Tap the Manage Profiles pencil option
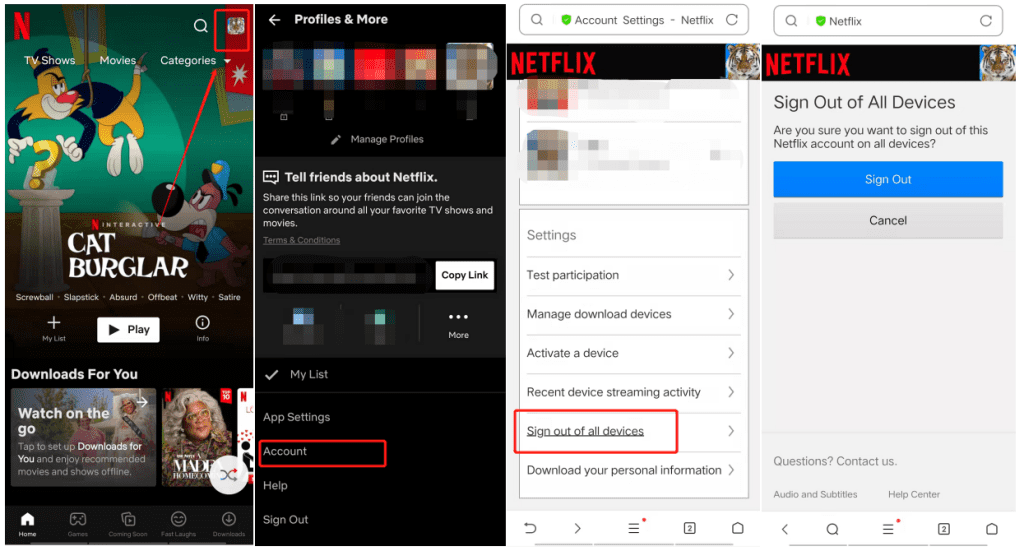Viewport: 1024px width, 551px height. (x=377, y=139)
